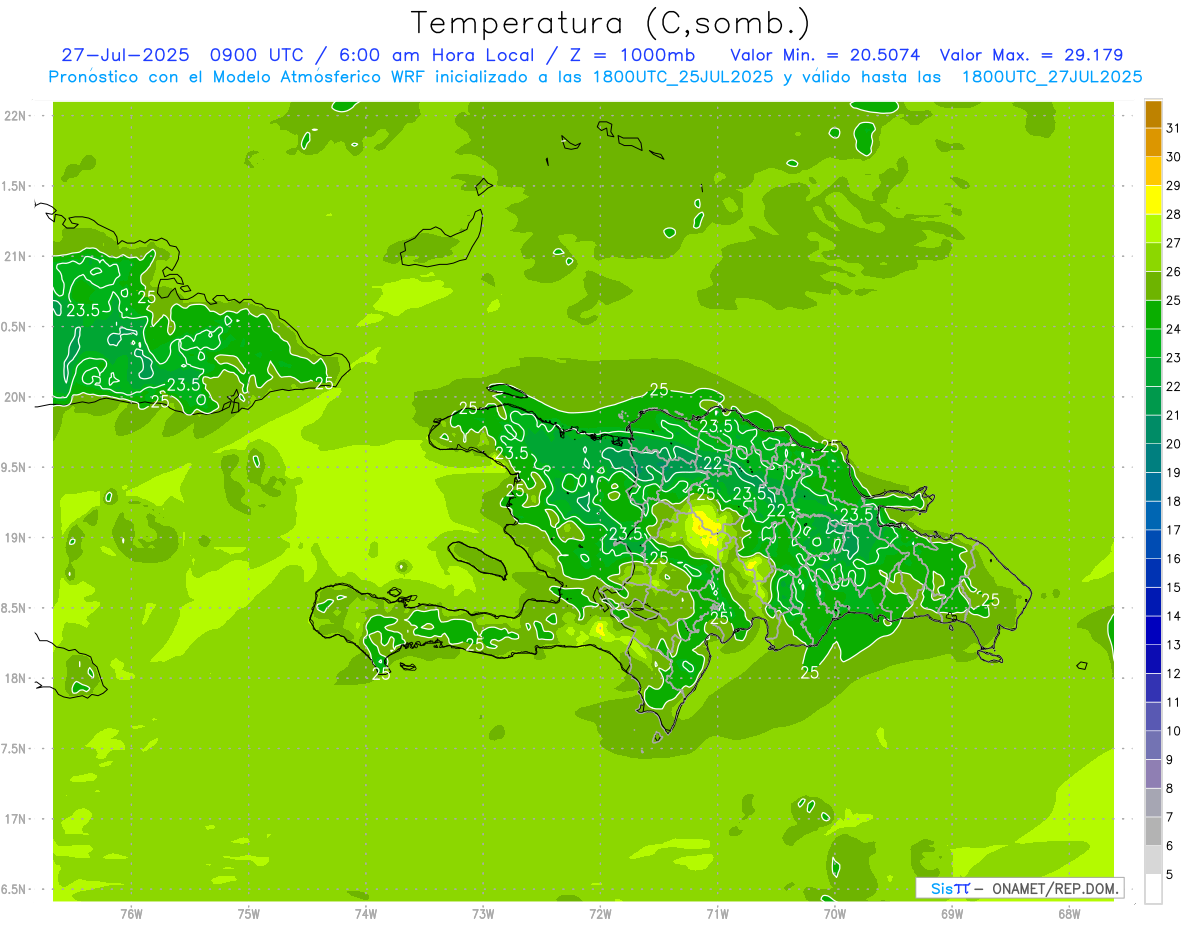Click the color scale value "26"
The image size is (1200, 927).
click(x=1174, y=271)
